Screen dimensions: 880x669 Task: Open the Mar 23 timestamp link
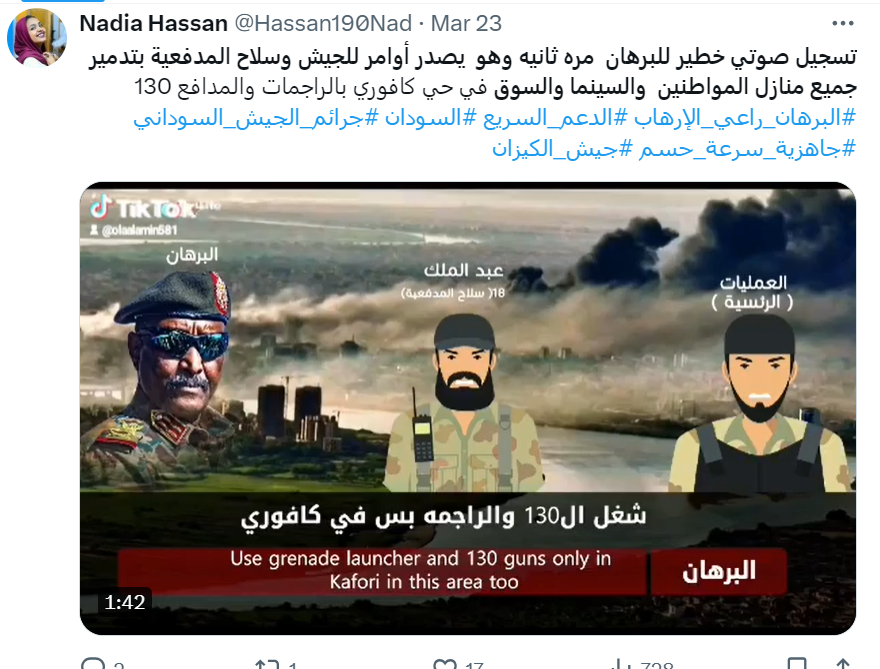466,24
